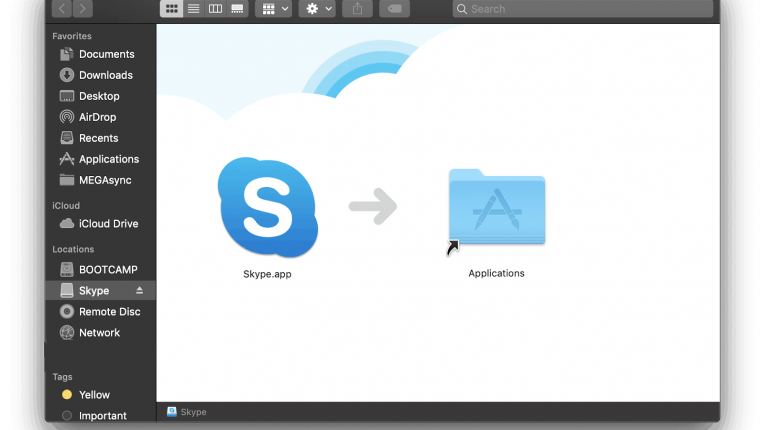Click the iCloud Drive cloud icon
This screenshot has width=765, height=430.
67,223
